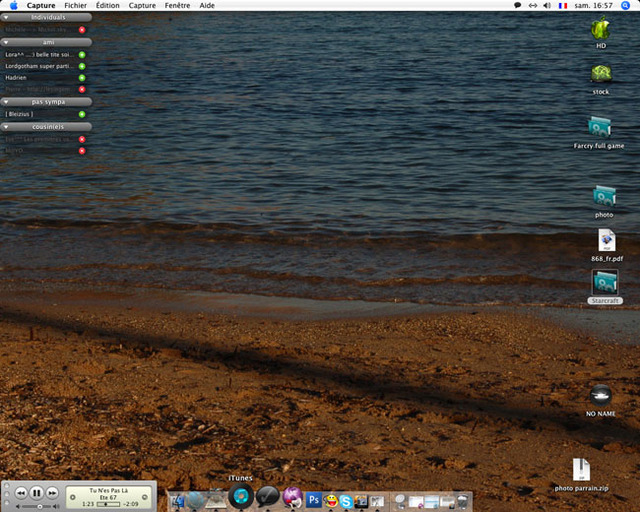Click green status icon beside Hadrien
Image resolution: width=640 pixels, height=512 pixels.
82,78
